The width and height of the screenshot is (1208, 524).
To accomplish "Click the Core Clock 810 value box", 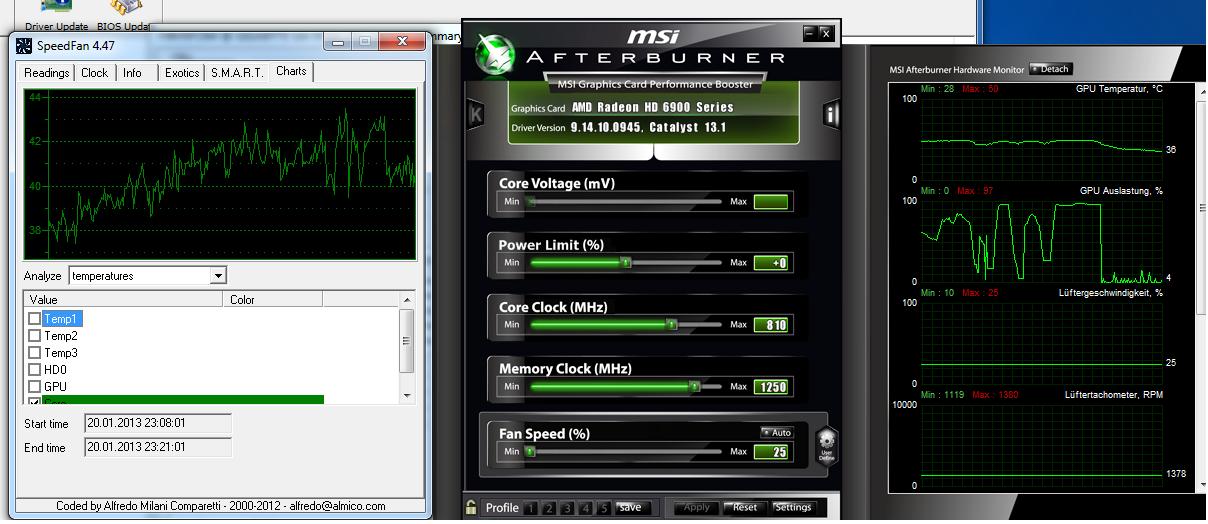I will 770,325.
